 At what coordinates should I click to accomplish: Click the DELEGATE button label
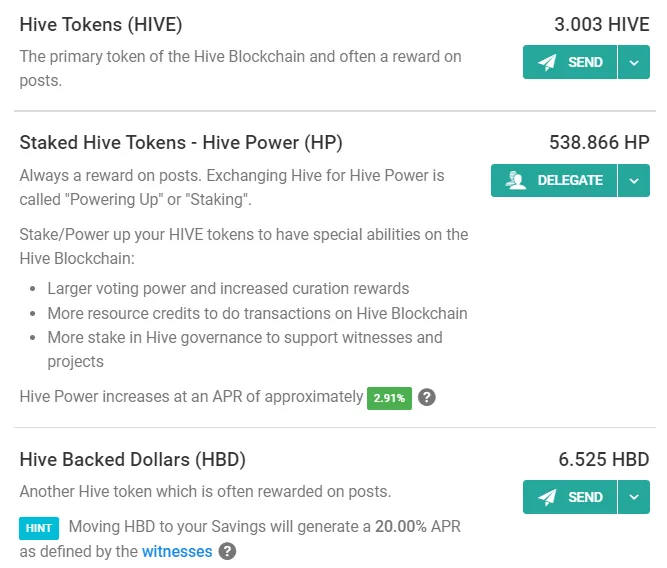coord(570,180)
